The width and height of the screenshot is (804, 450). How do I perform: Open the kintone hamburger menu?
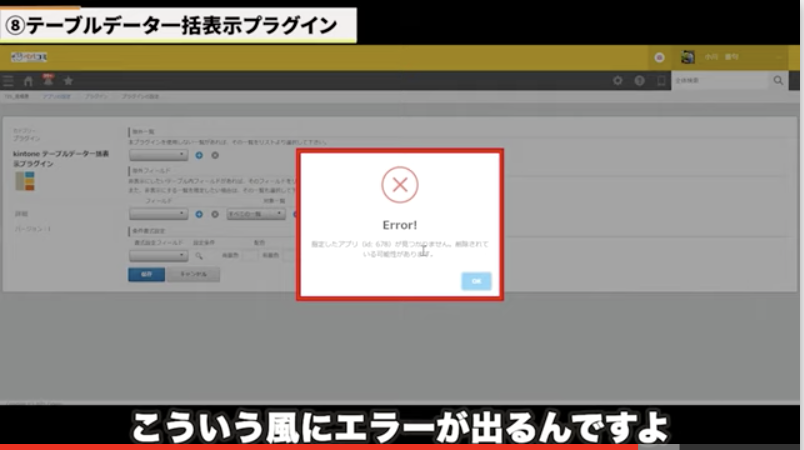pyautogui.click(x=9, y=81)
